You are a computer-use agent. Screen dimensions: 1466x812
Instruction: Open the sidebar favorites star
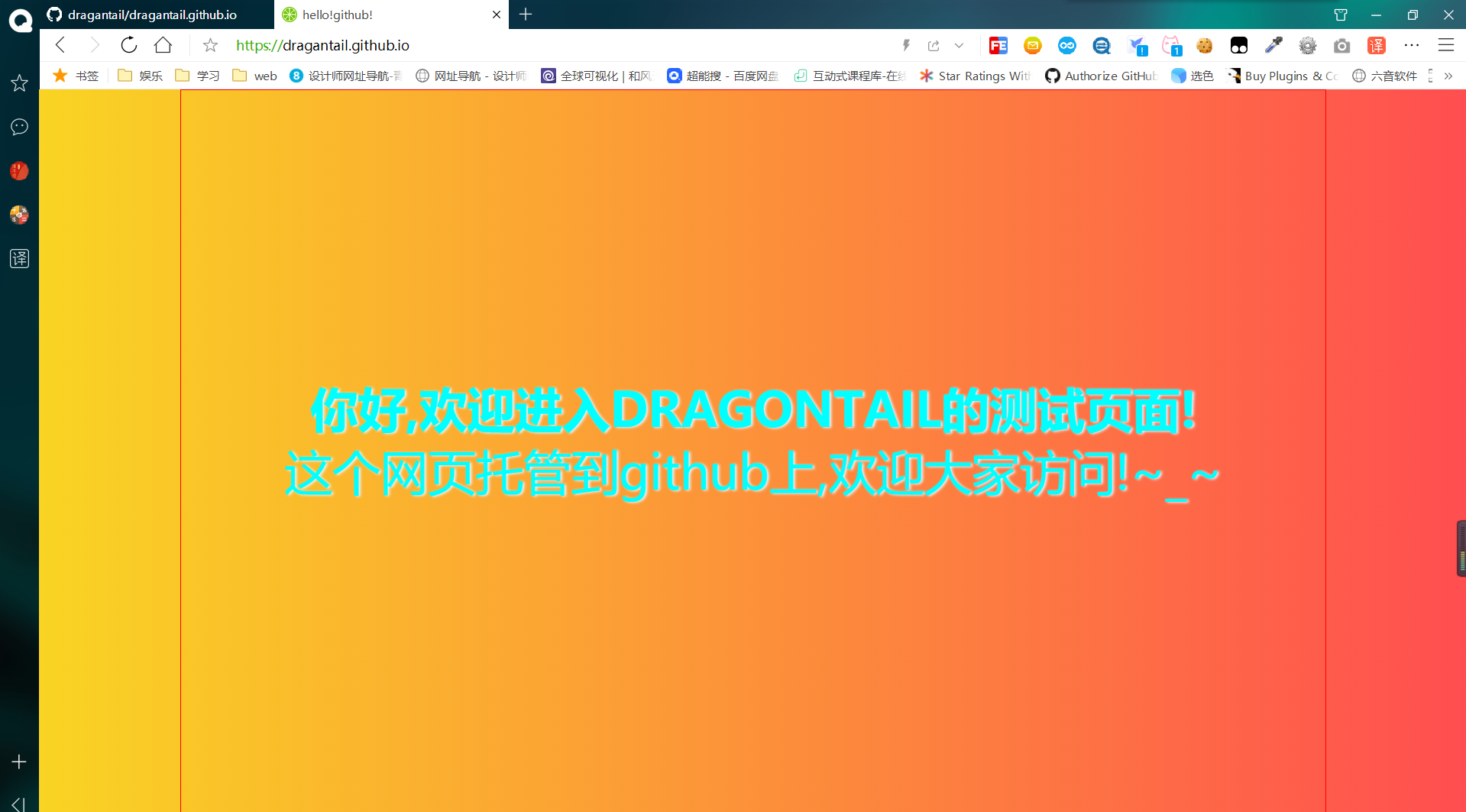click(19, 82)
